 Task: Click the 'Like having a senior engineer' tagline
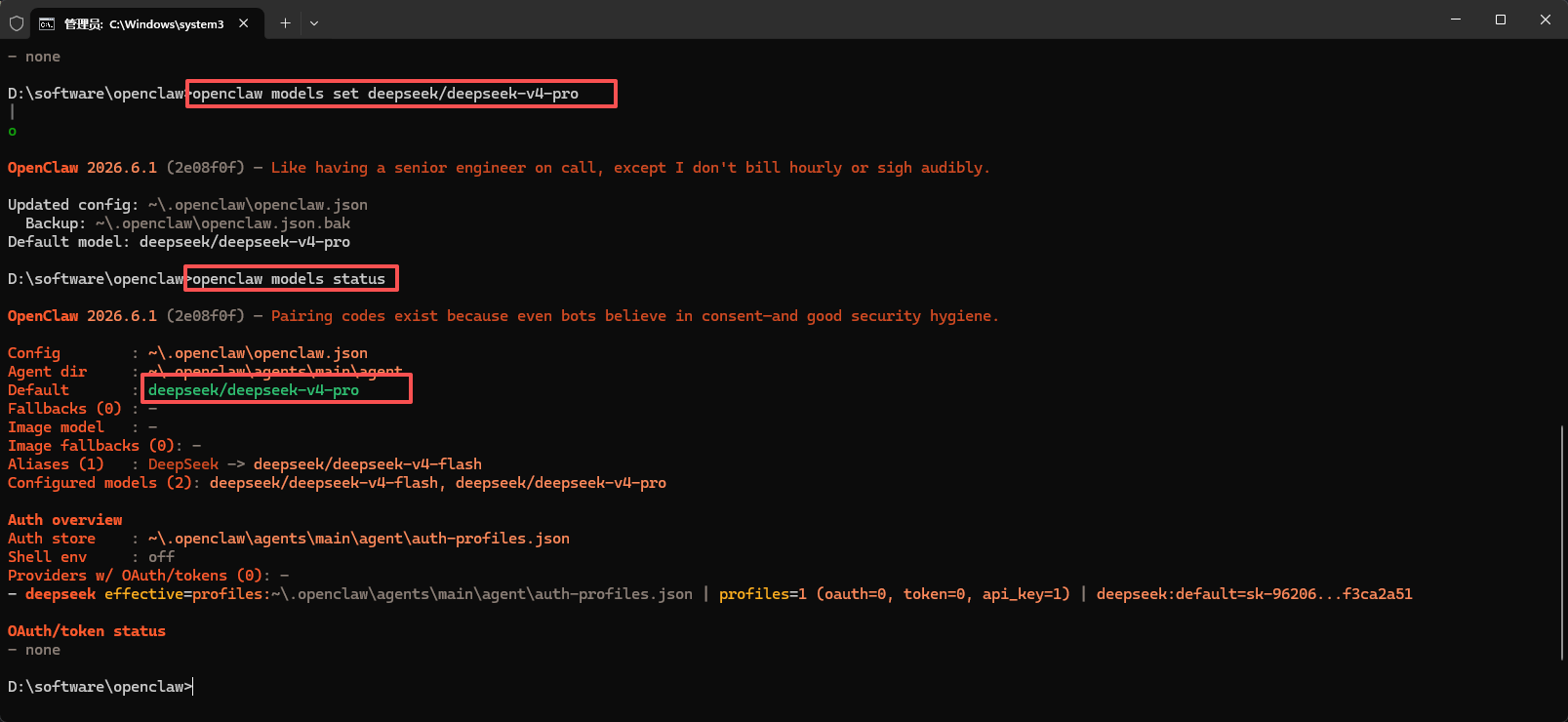click(630, 168)
